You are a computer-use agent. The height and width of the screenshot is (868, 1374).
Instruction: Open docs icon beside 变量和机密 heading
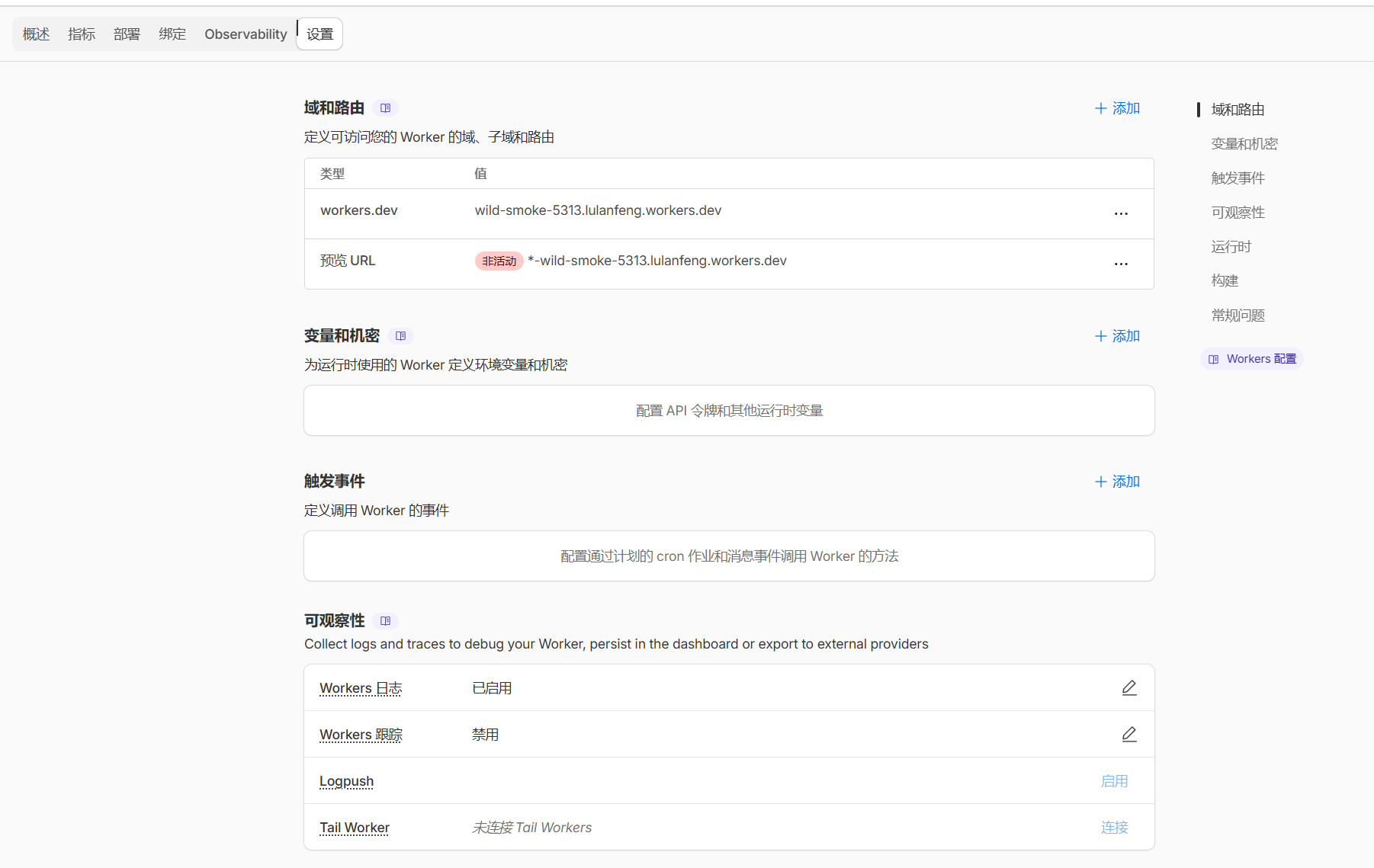click(400, 335)
